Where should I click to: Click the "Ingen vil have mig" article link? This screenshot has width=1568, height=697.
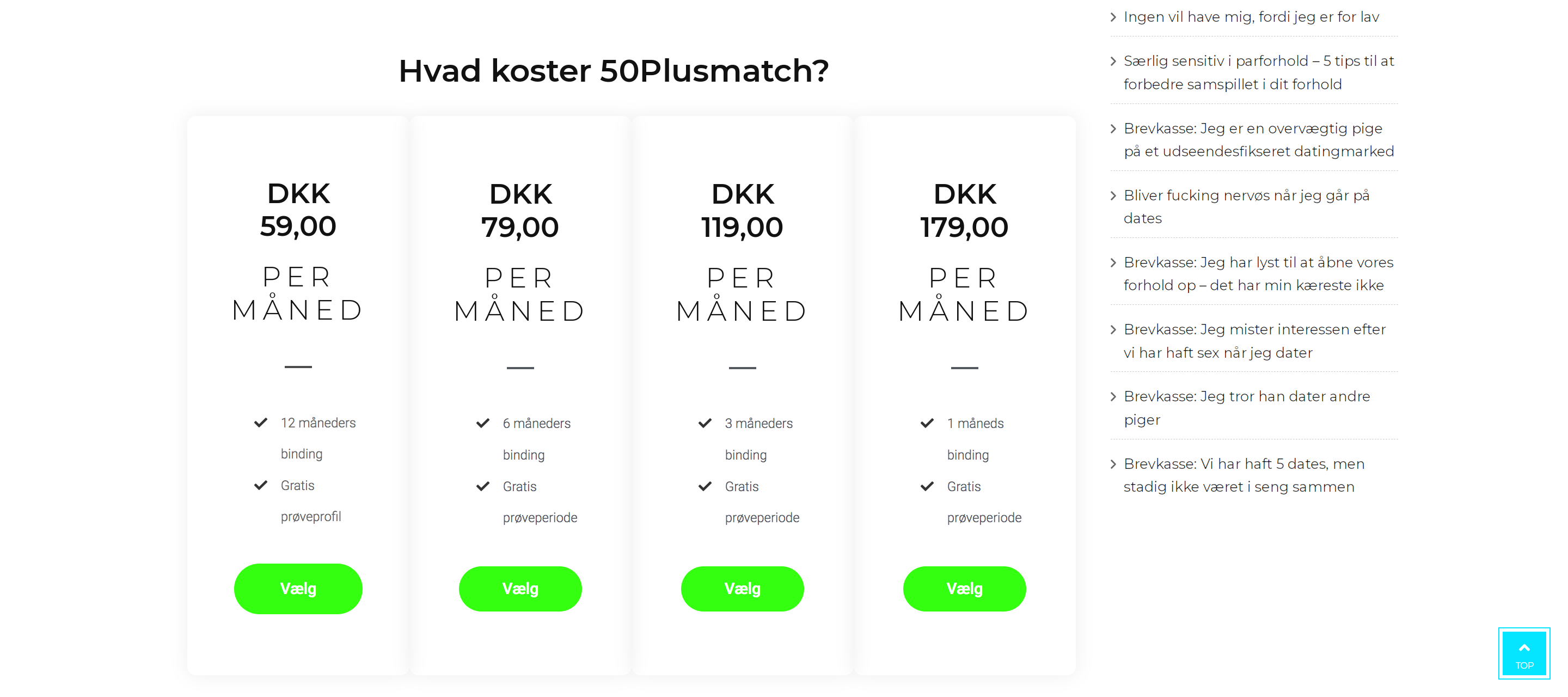pos(1251,17)
